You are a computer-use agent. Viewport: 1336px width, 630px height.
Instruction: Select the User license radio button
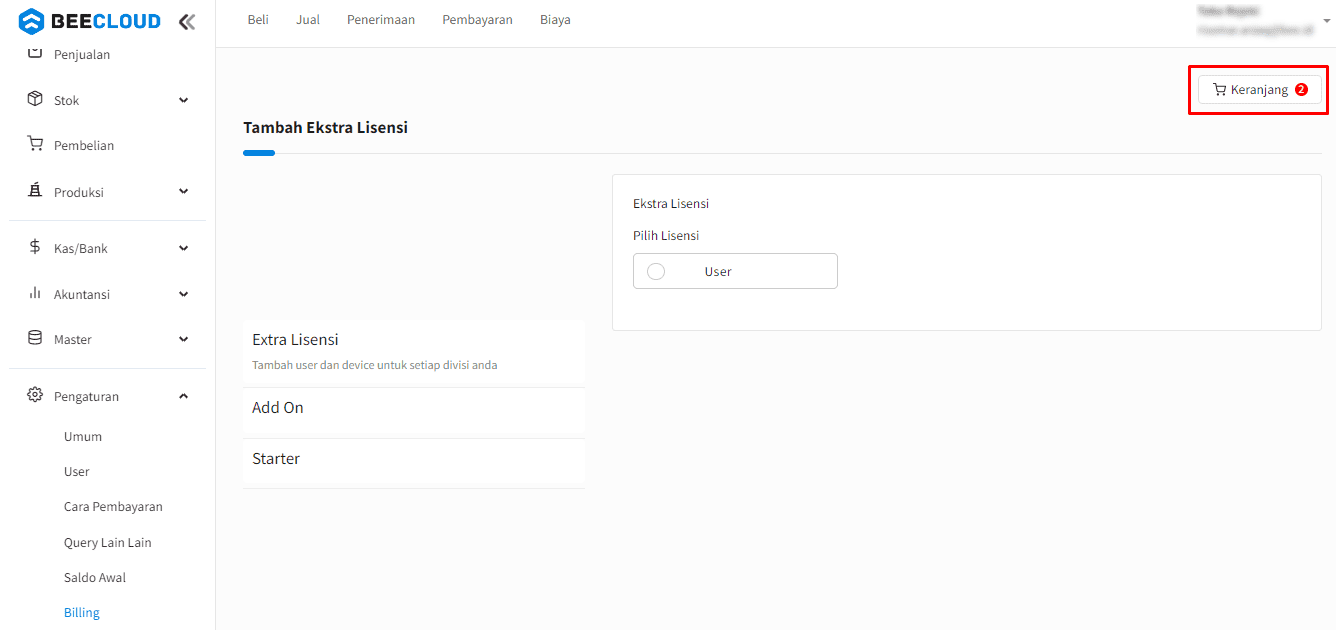[x=656, y=272]
